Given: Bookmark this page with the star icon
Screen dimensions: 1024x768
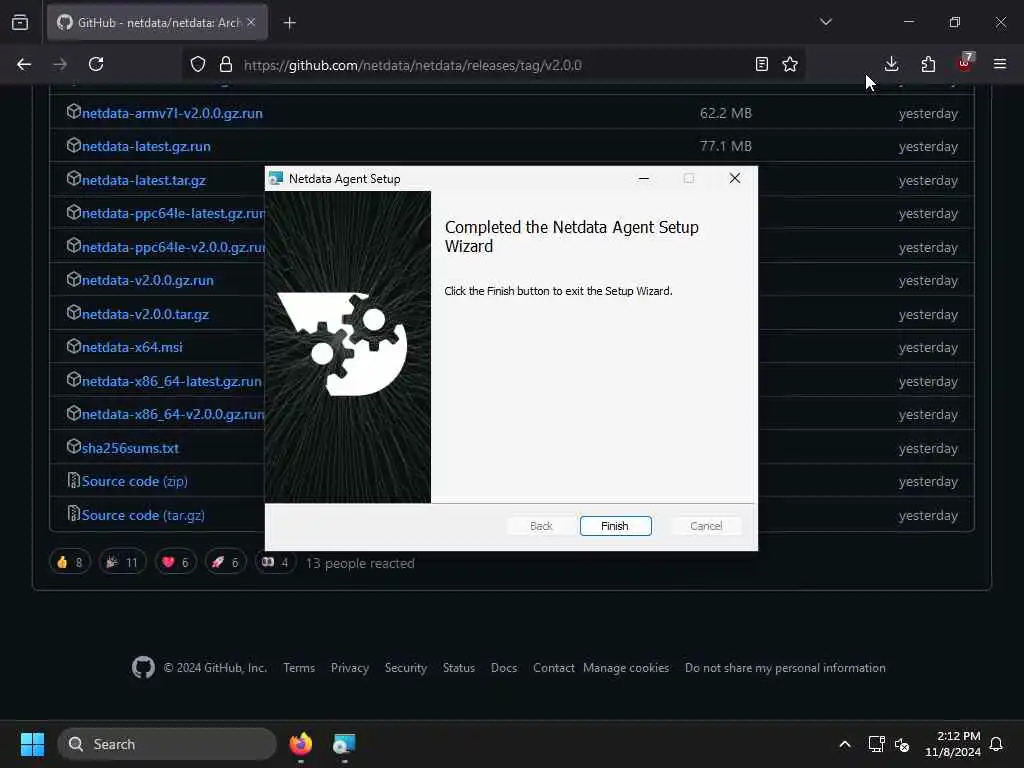Looking at the screenshot, I should click(x=790, y=64).
